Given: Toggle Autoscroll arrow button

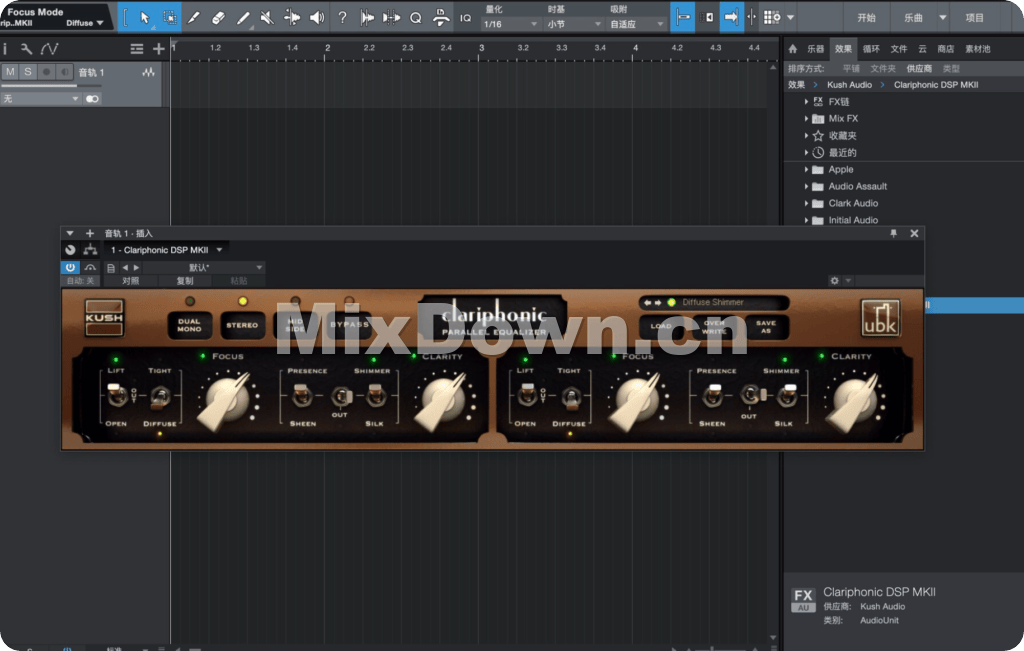Looking at the screenshot, I should click(x=731, y=18).
